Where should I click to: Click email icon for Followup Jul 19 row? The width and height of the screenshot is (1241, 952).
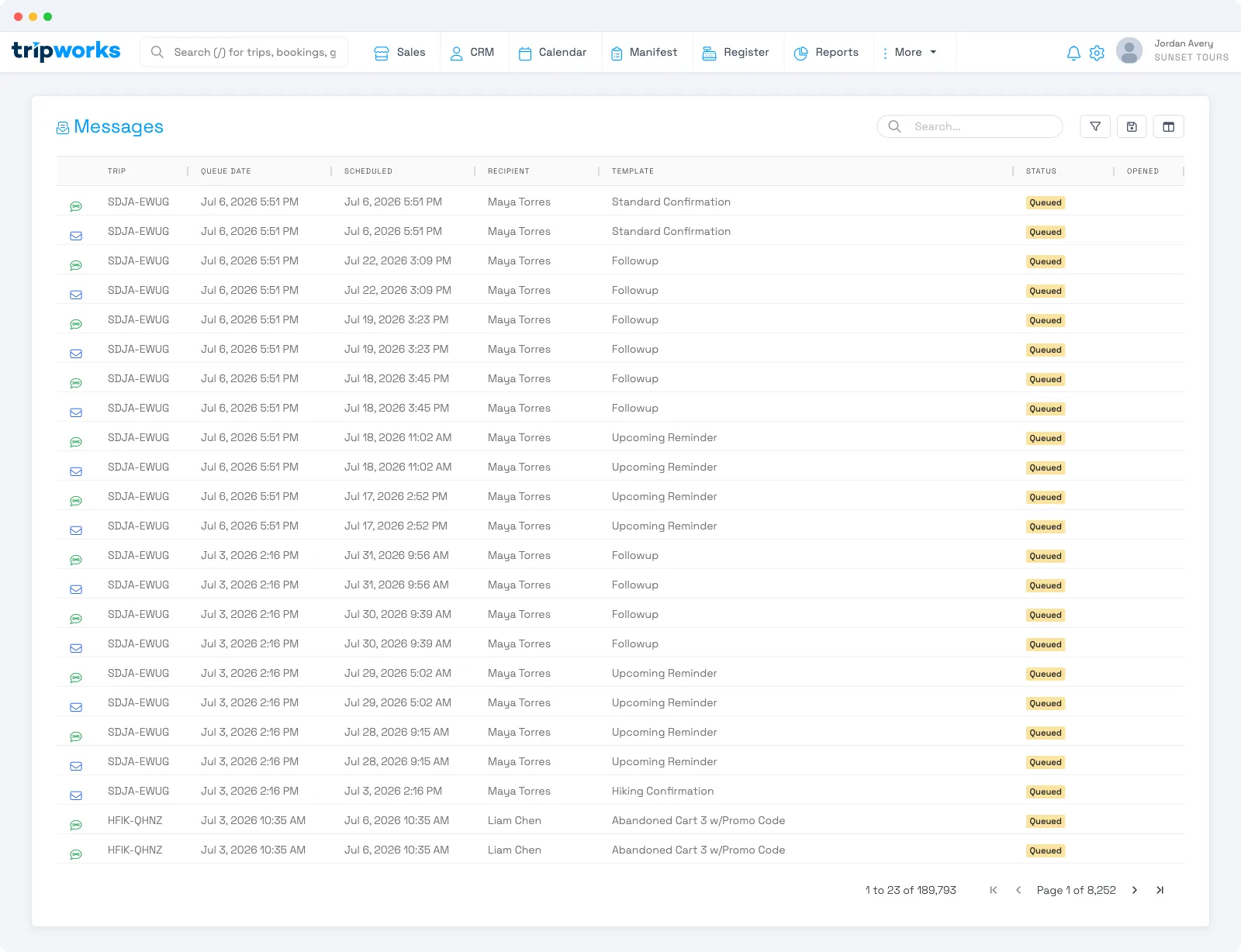pos(76,354)
